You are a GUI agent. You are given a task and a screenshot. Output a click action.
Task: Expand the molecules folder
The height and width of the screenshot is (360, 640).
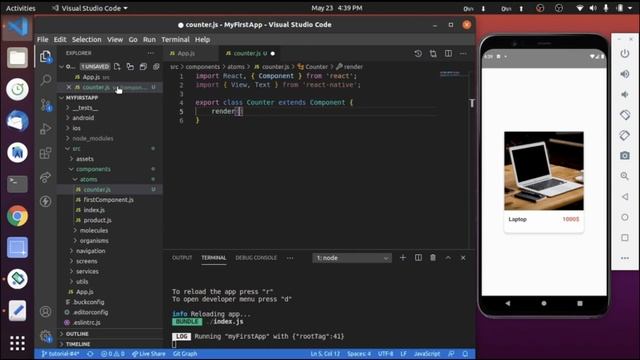point(94,231)
